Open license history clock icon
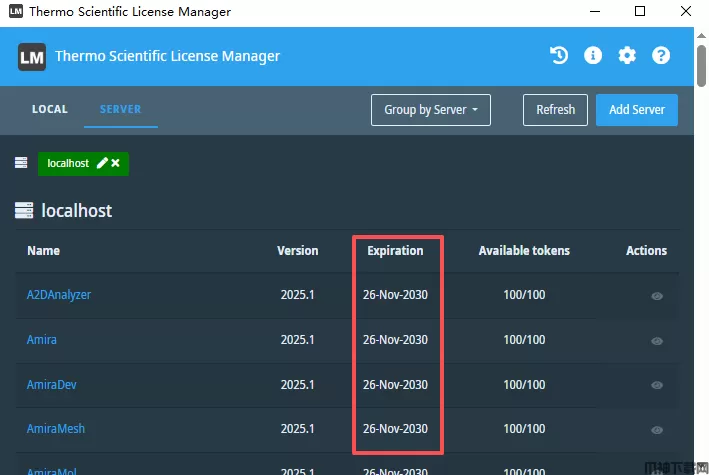 [559, 56]
